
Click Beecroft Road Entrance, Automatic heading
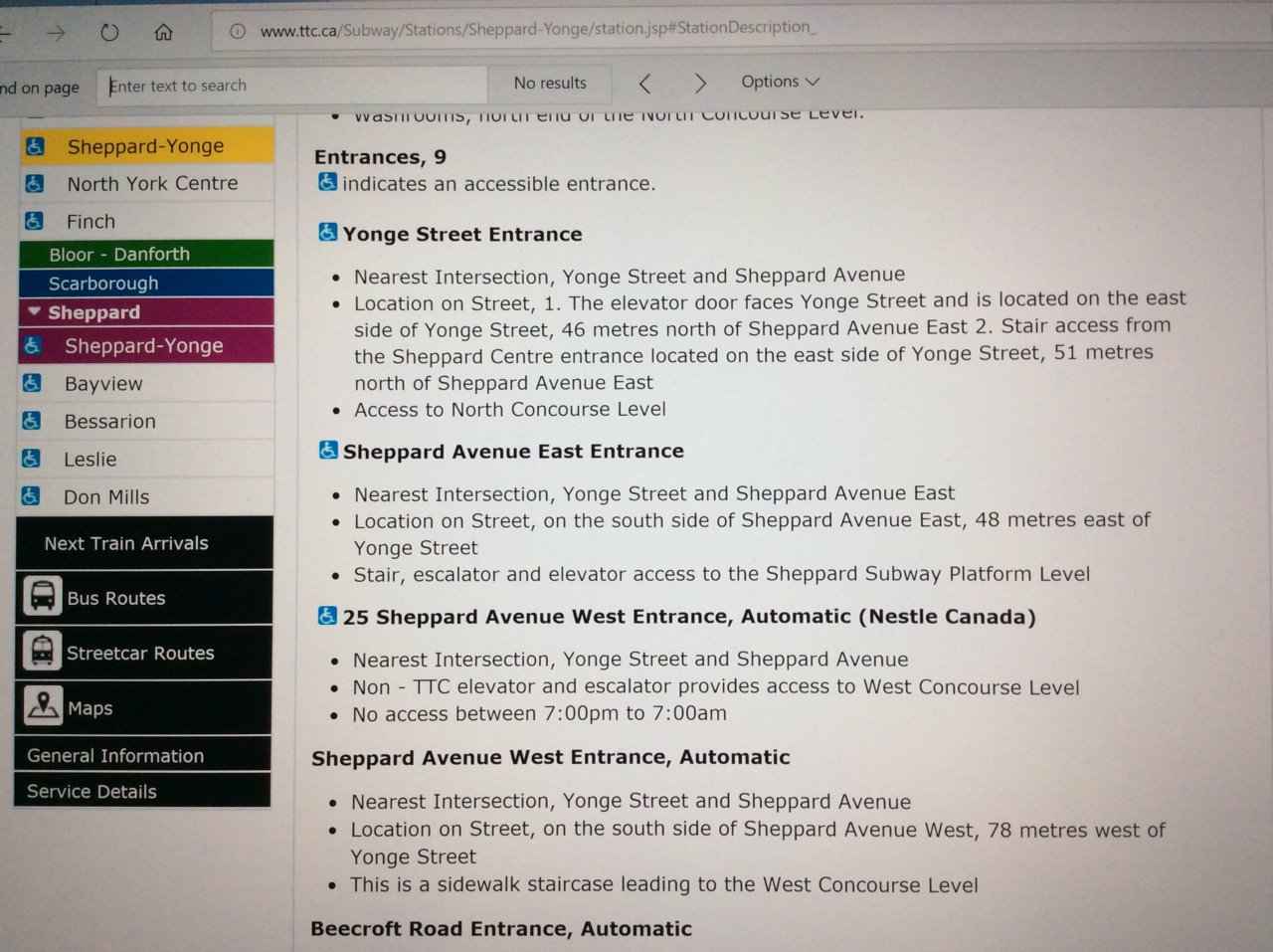(501, 929)
